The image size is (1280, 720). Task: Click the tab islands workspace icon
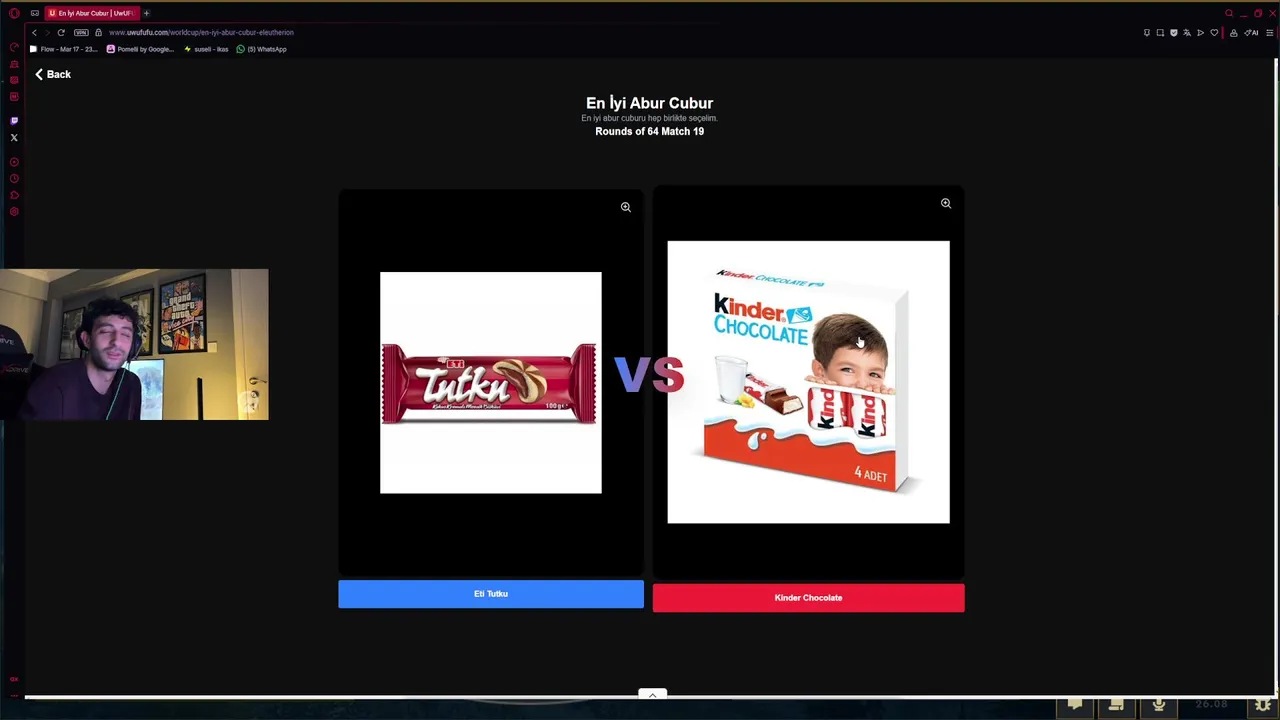click(34, 13)
